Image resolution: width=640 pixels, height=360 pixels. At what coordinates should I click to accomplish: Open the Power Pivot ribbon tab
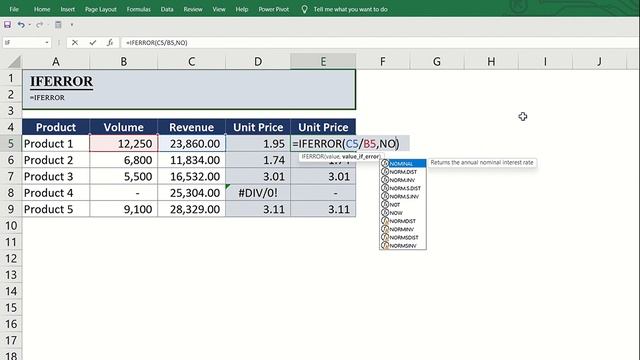coord(273,9)
